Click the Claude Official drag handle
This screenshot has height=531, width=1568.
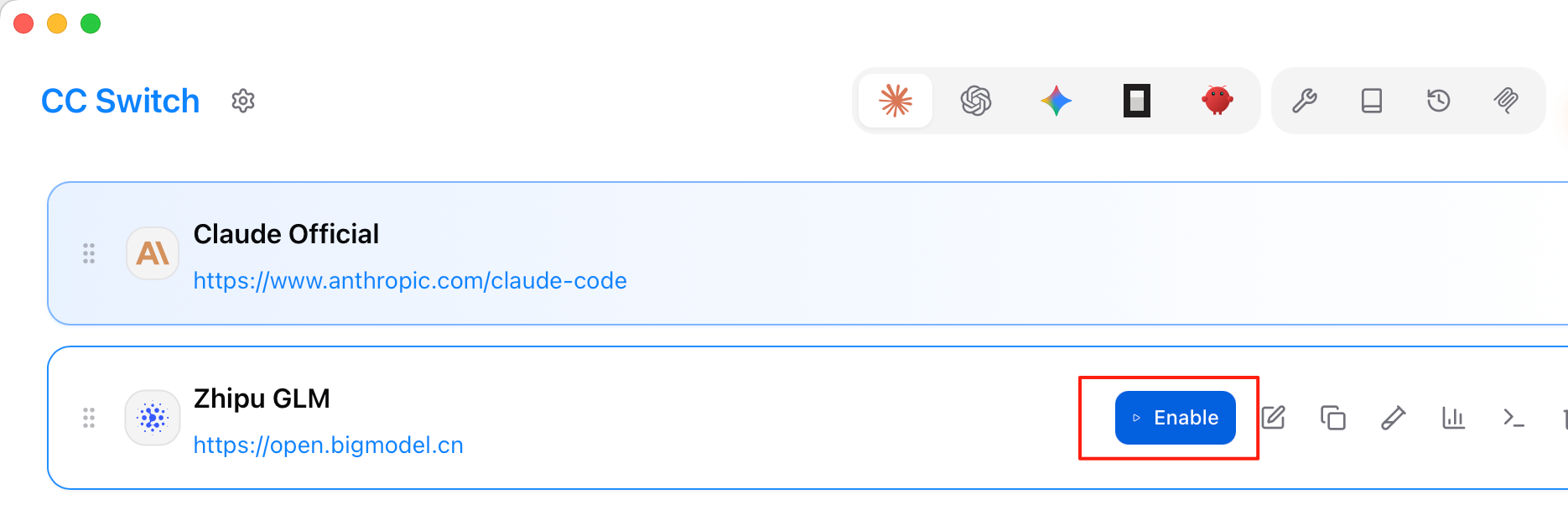(x=89, y=253)
